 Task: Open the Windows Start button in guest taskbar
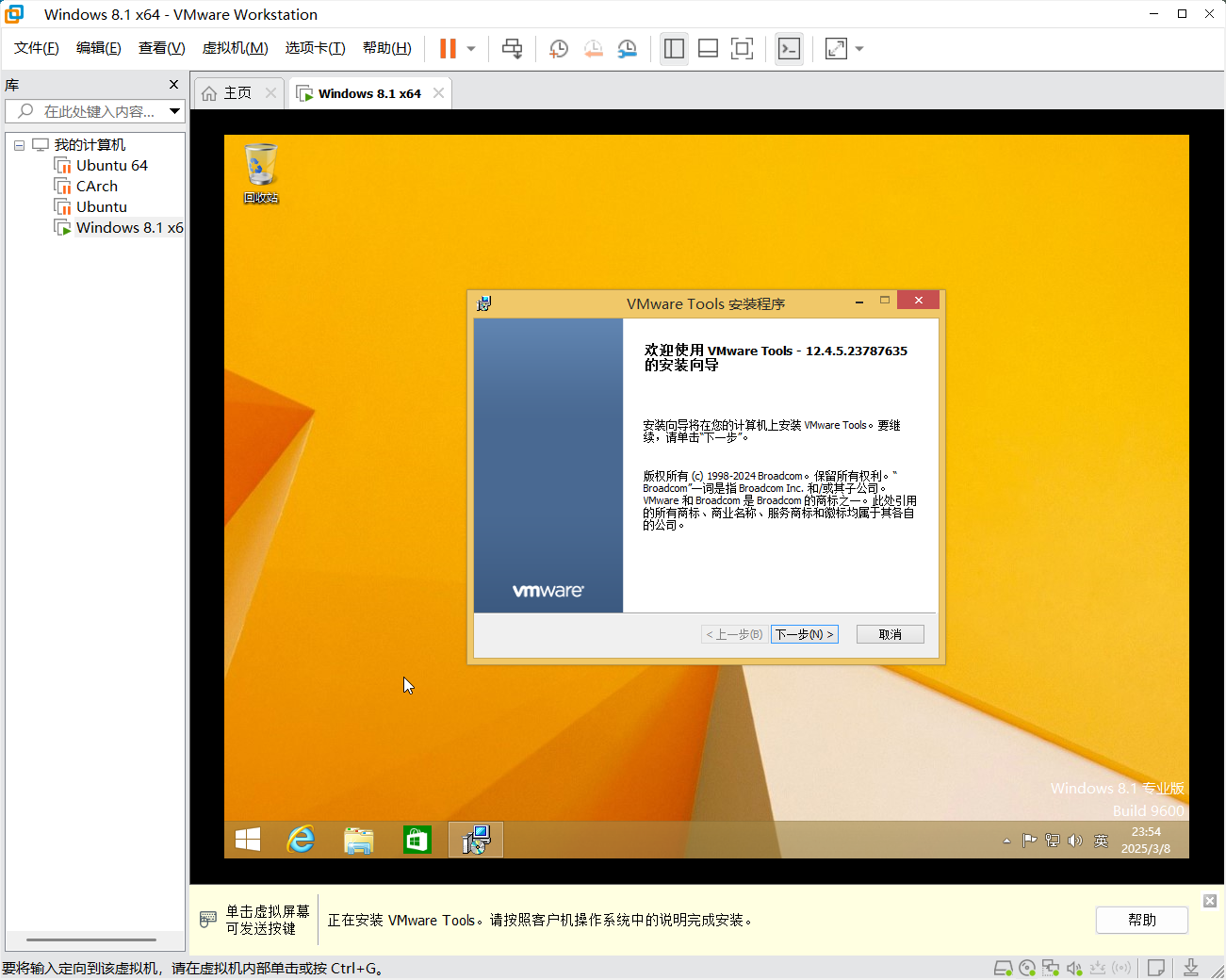click(248, 840)
